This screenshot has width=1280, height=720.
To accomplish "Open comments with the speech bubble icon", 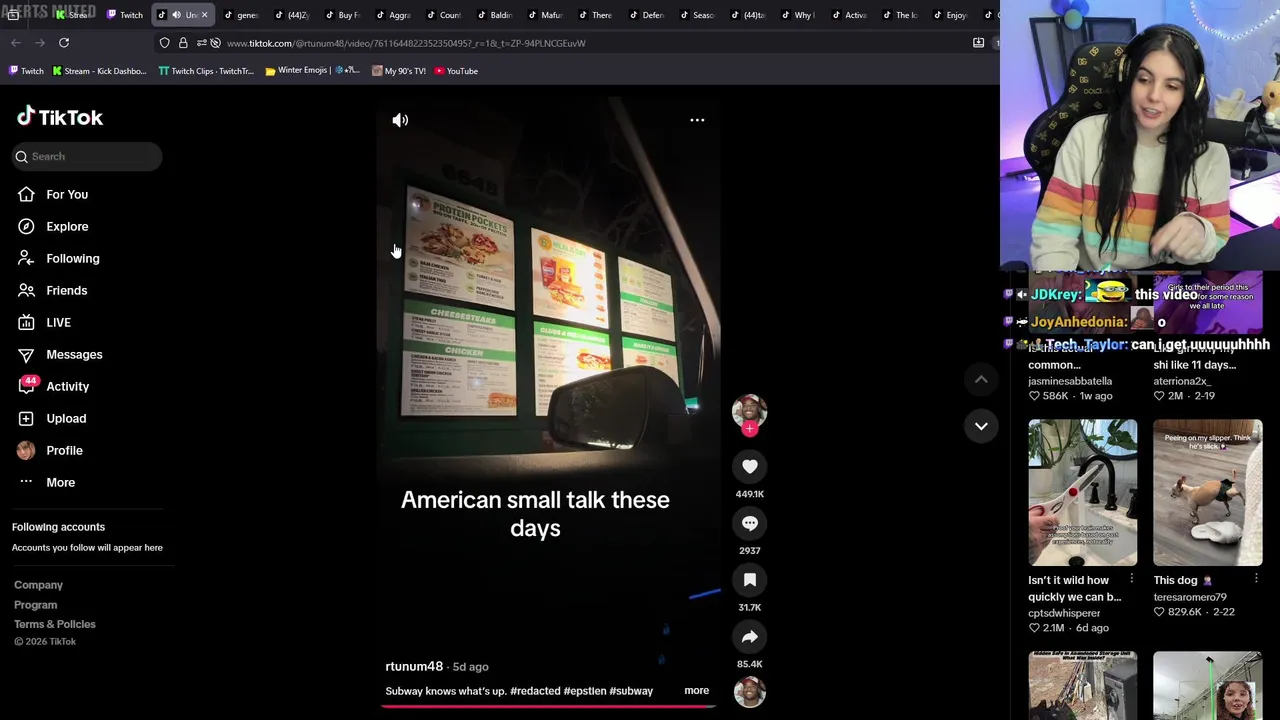I will [749, 523].
